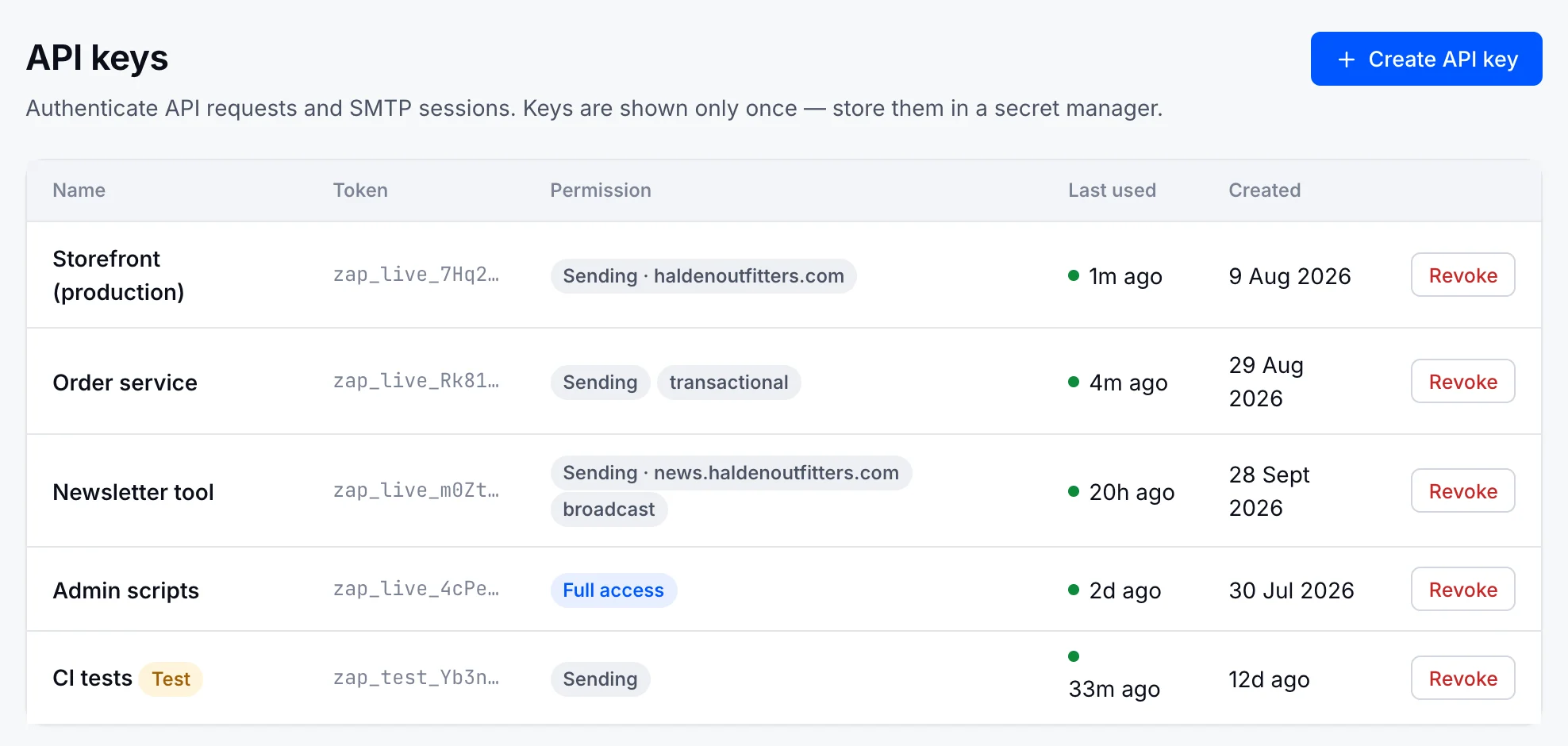Revoke the Storefront (production) key
1568x746 pixels.
(1462, 275)
